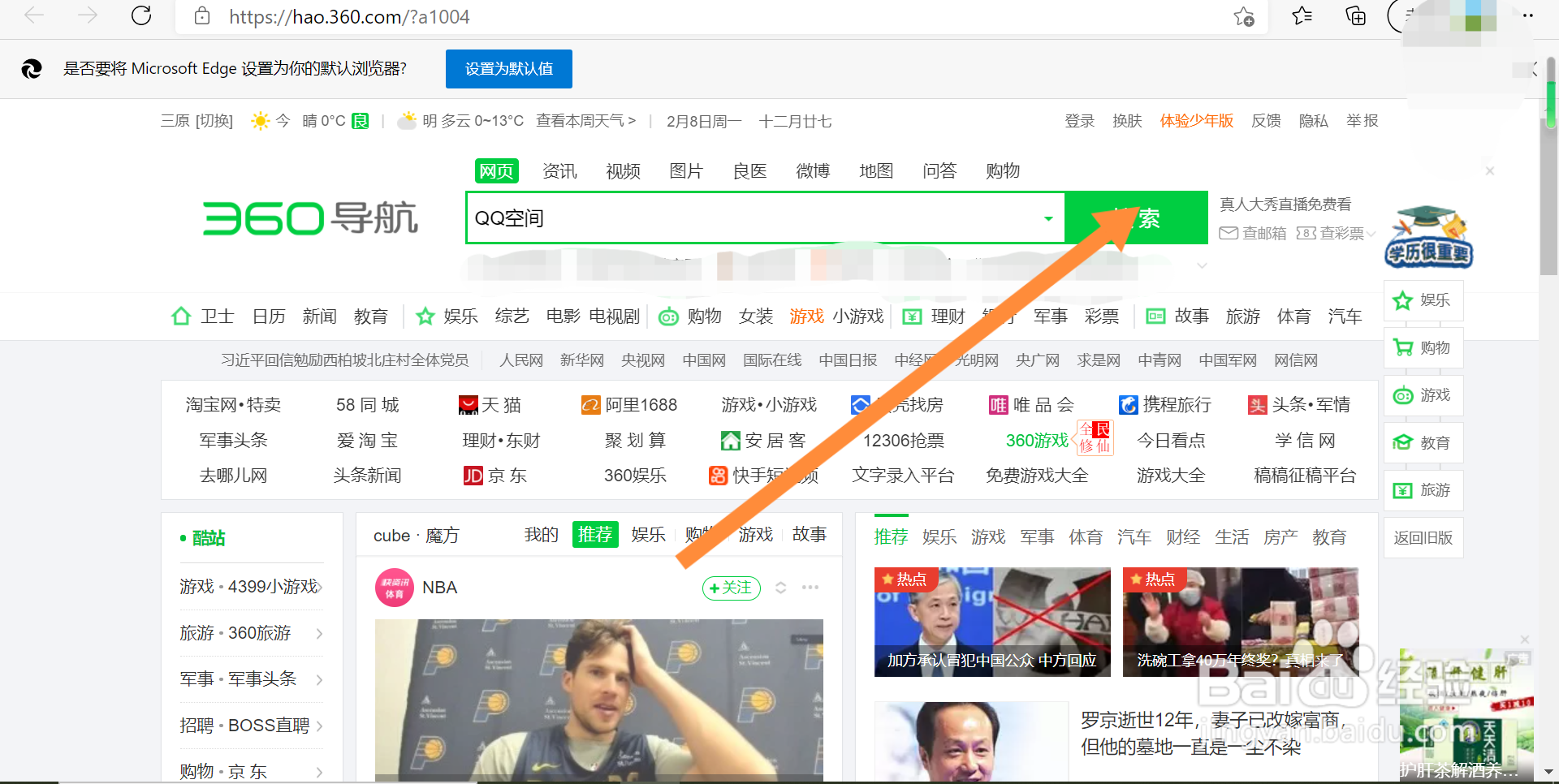Open 唯品会 site link

1031,405
